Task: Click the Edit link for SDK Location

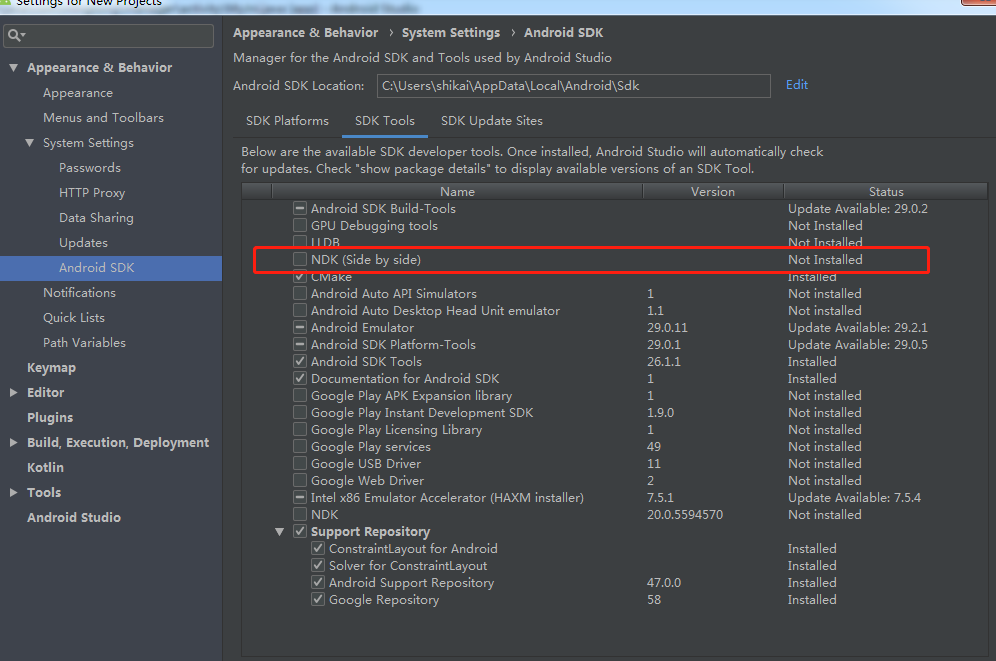Action: coord(796,84)
